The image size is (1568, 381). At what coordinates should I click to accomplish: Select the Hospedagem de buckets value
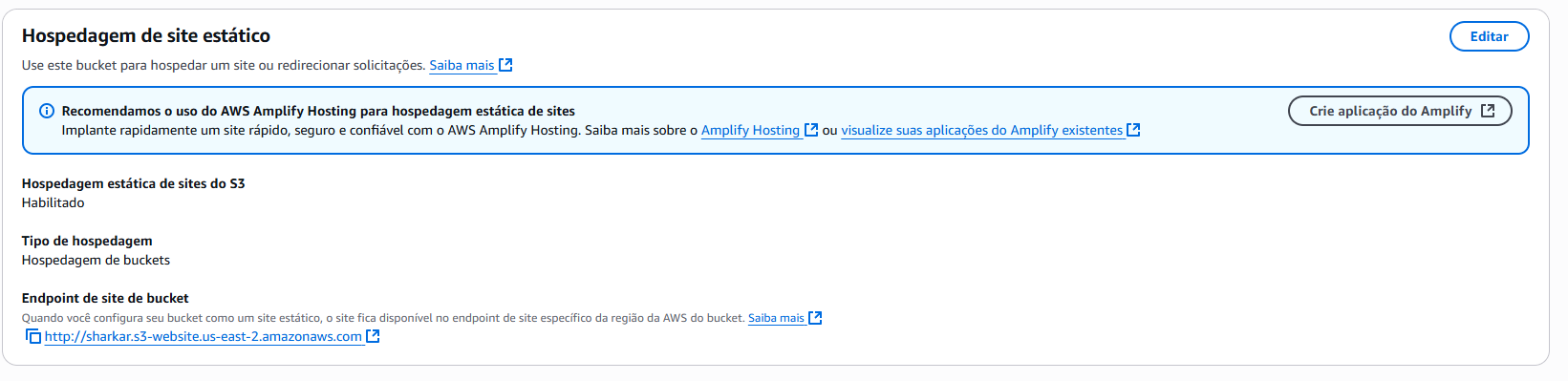pyautogui.click(x=96, y=260)
